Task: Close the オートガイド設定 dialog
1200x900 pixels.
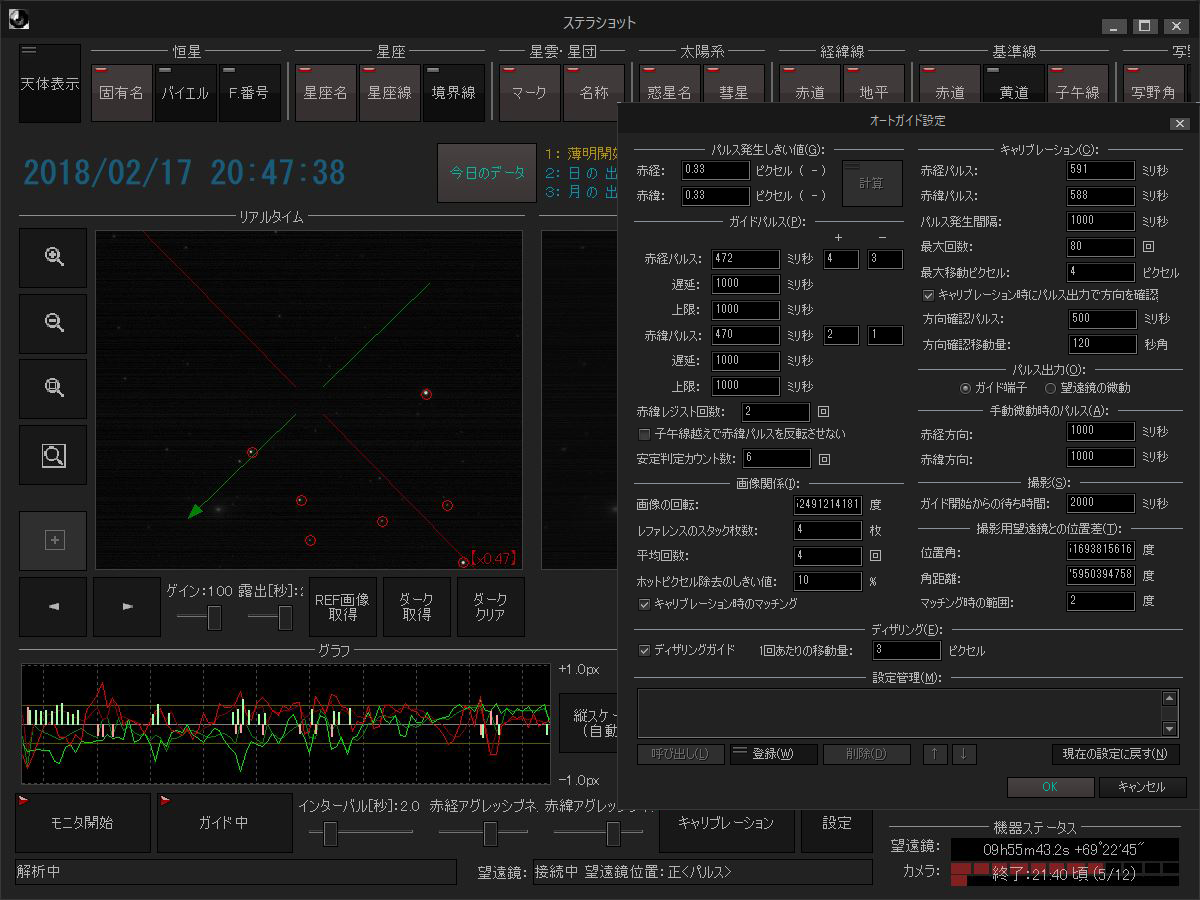Action: click(x=1179, y=123)
